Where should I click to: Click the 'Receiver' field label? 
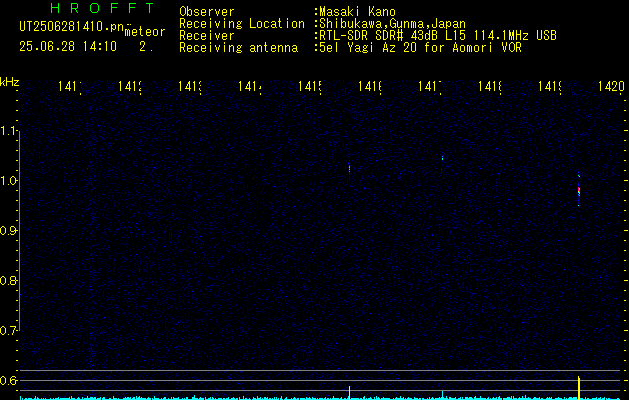point(207,36)
